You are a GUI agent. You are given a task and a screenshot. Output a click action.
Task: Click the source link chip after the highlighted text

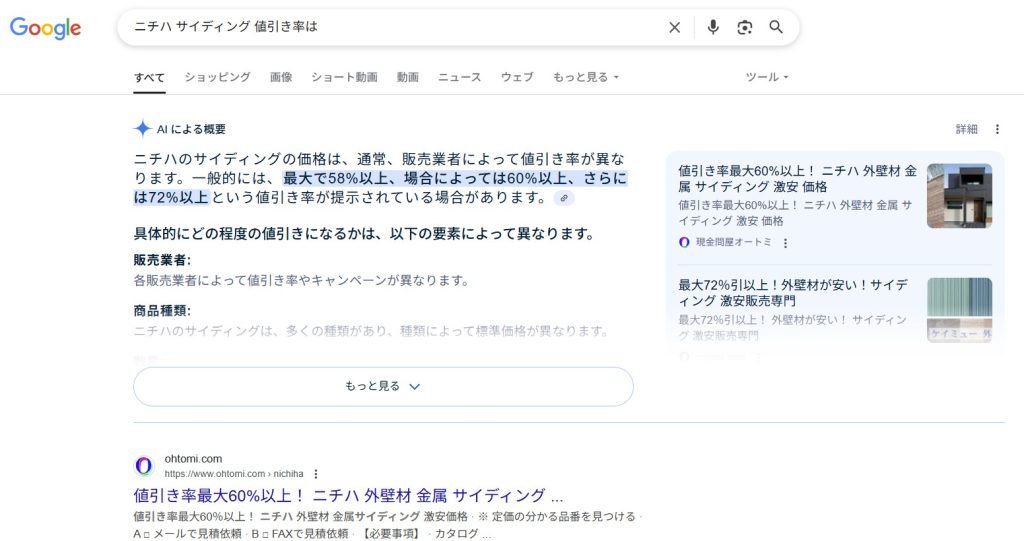tap(564, 198)
